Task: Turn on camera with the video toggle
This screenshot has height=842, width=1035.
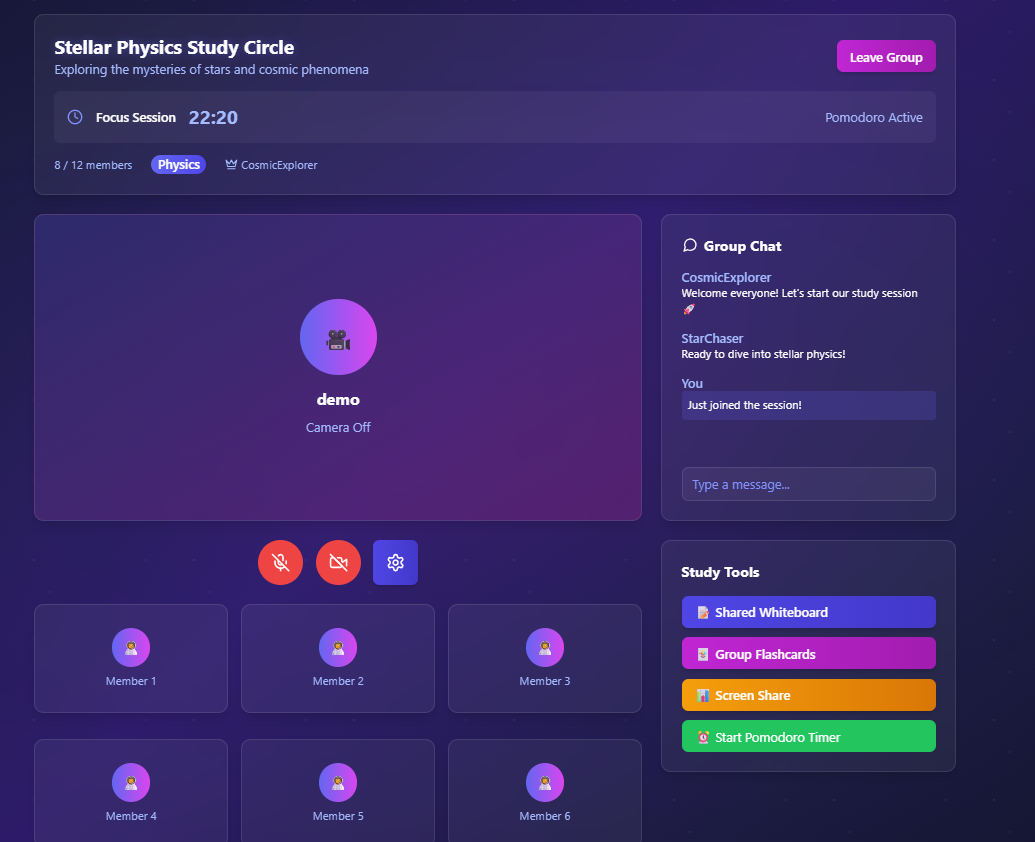Action: coord(339,562)
